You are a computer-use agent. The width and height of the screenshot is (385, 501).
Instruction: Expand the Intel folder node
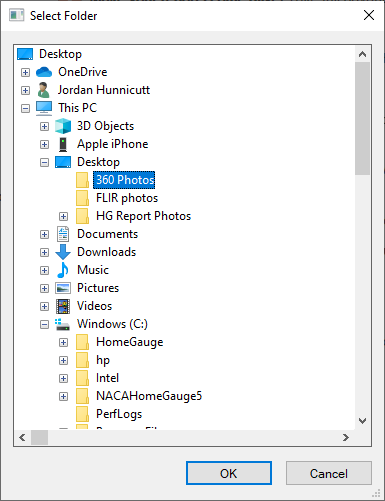[x=63, y=378]
